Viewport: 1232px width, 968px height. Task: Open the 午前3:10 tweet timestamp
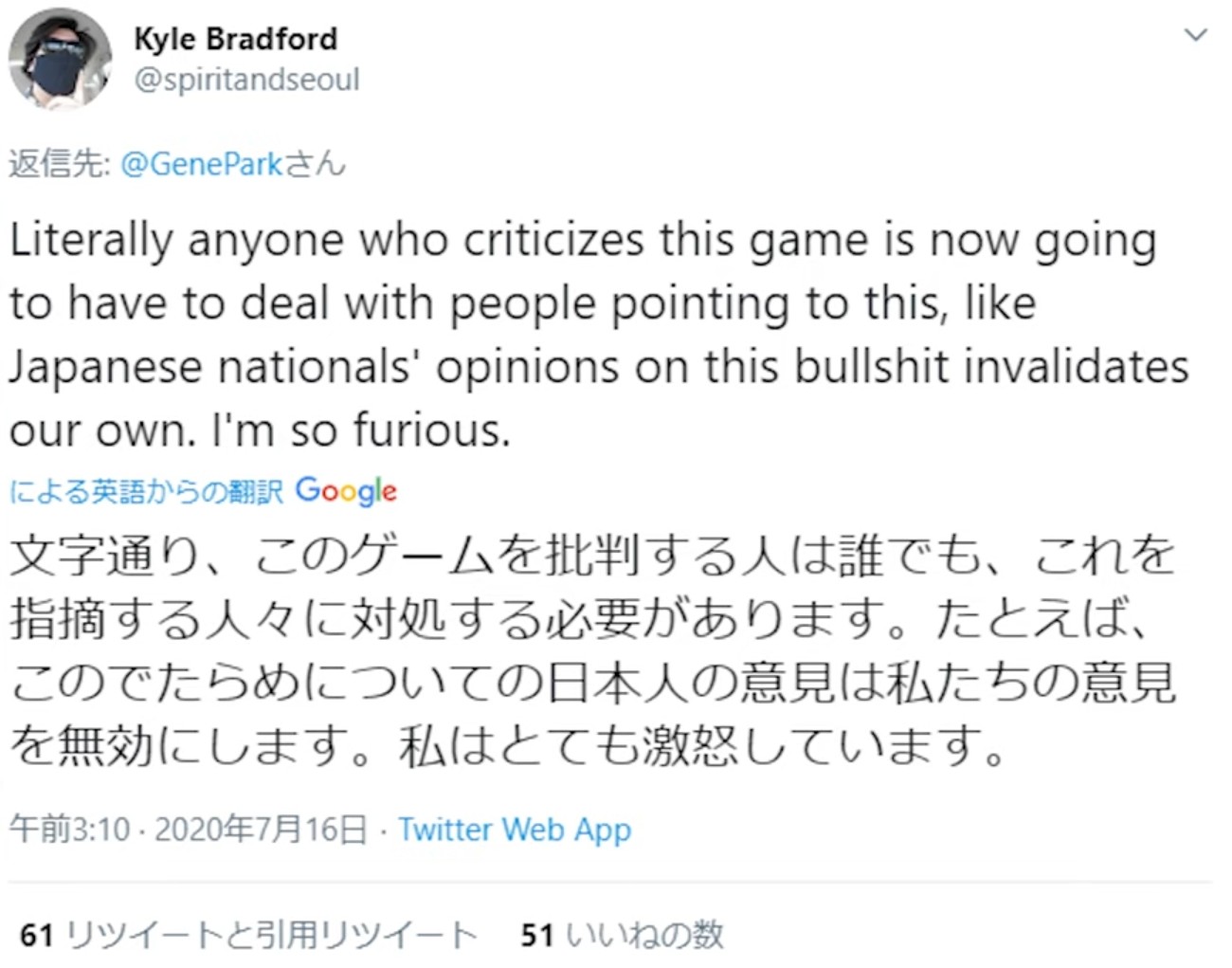coord(69,830)
